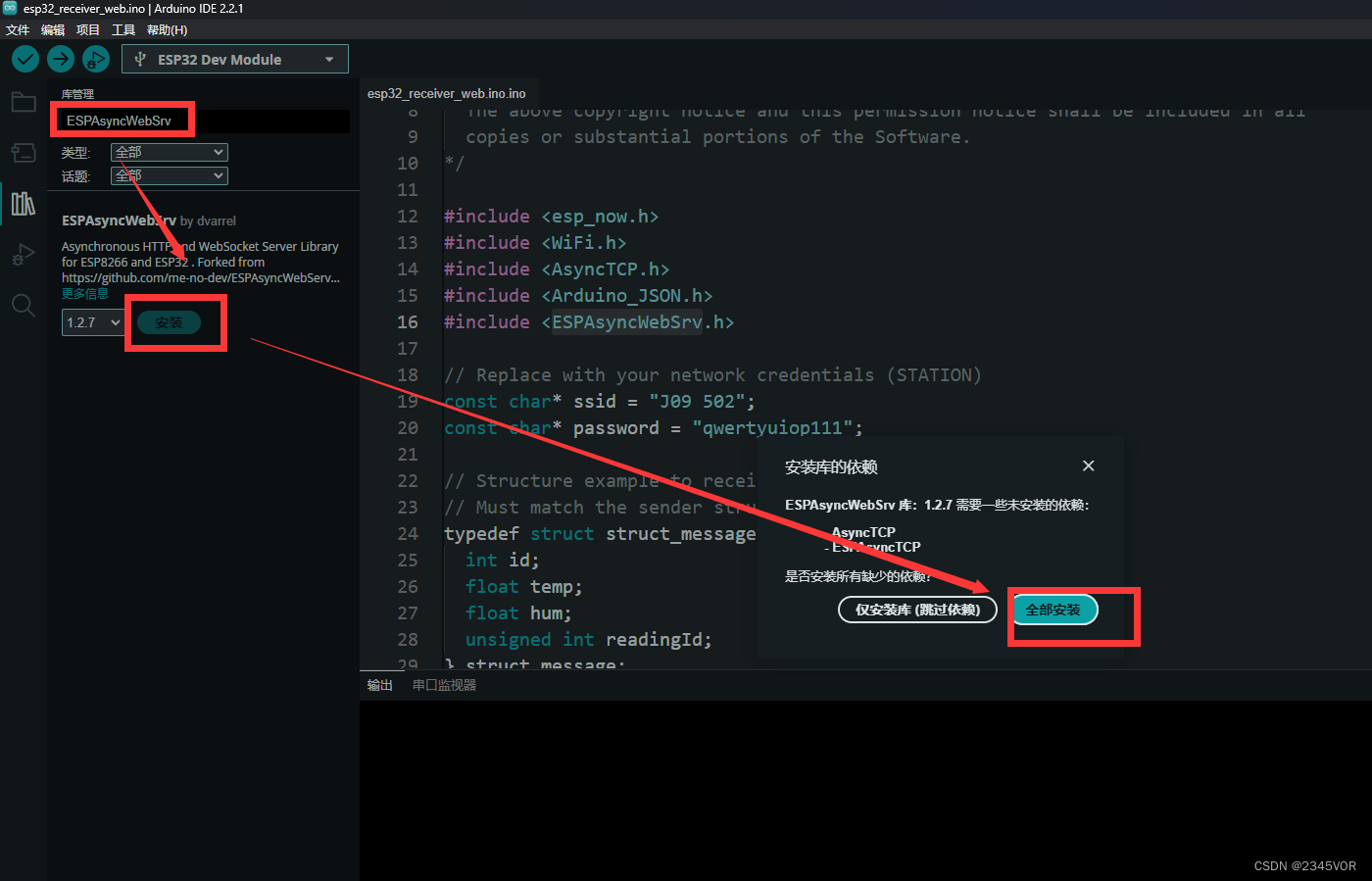Click the float temp; code line
Image resolution: width=1372 pixels, height=881 pixels.
pyautogui.click(x=523, y=586)
